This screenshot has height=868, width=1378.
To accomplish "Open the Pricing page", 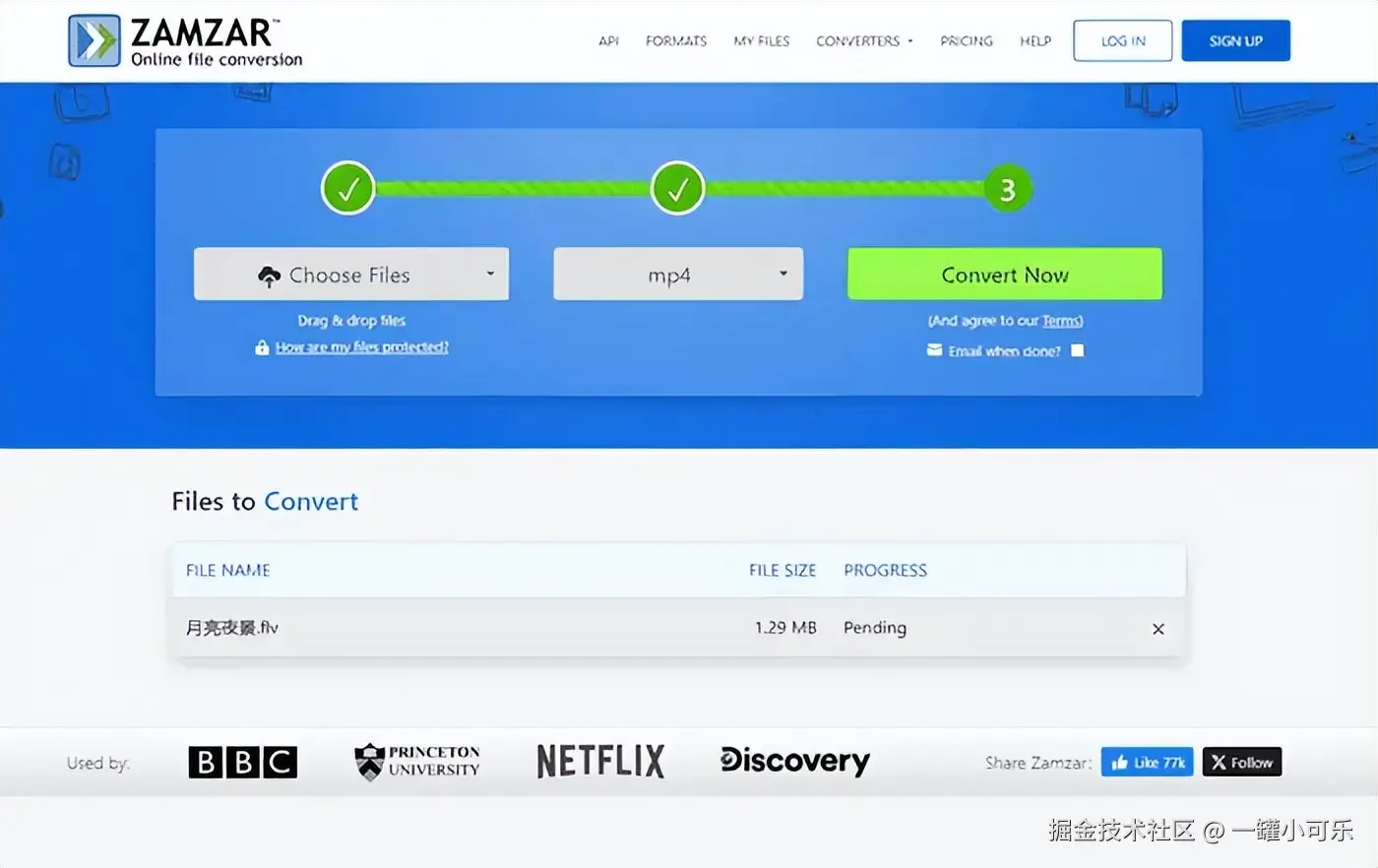I will point(967,41).
